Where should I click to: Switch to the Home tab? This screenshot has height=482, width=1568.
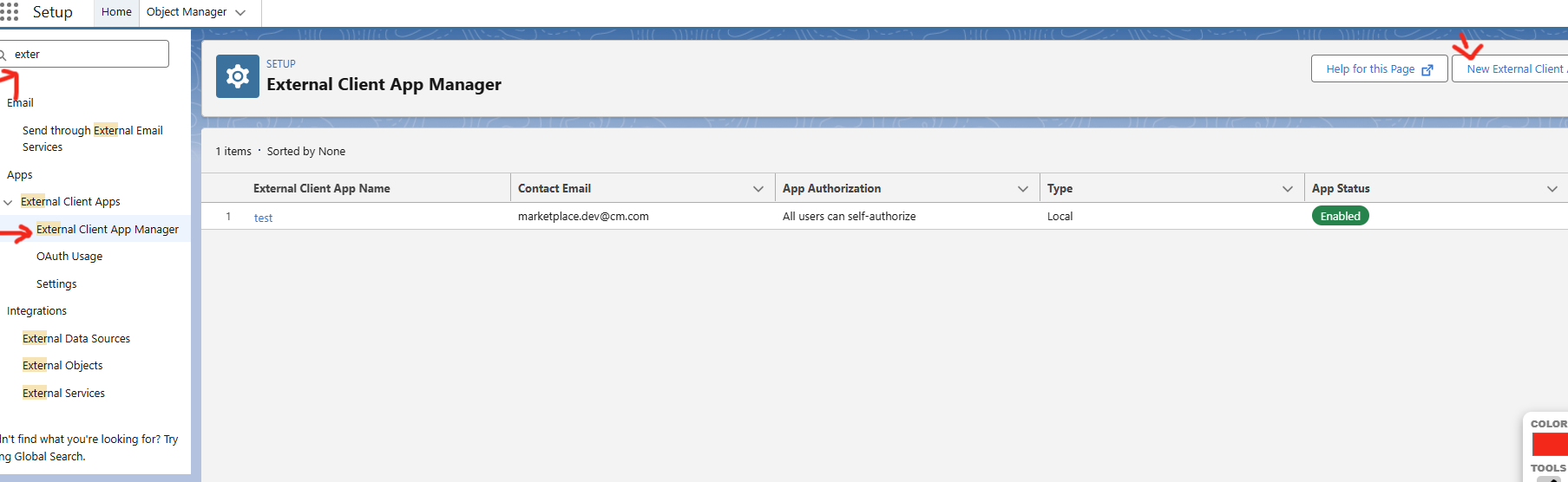click(116, 12)
